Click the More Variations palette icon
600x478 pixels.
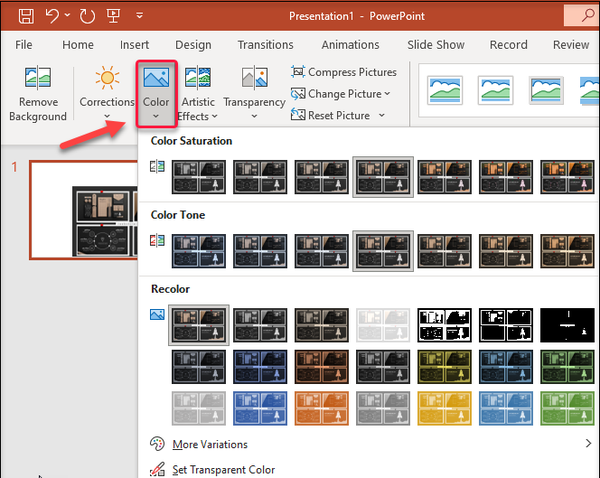point(157,444)
